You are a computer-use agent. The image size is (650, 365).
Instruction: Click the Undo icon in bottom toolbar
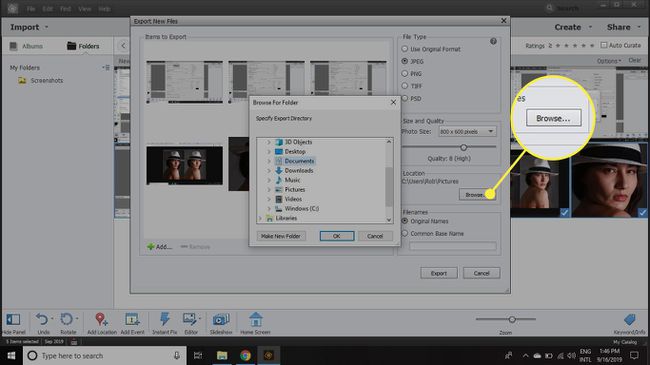[41, 319]
